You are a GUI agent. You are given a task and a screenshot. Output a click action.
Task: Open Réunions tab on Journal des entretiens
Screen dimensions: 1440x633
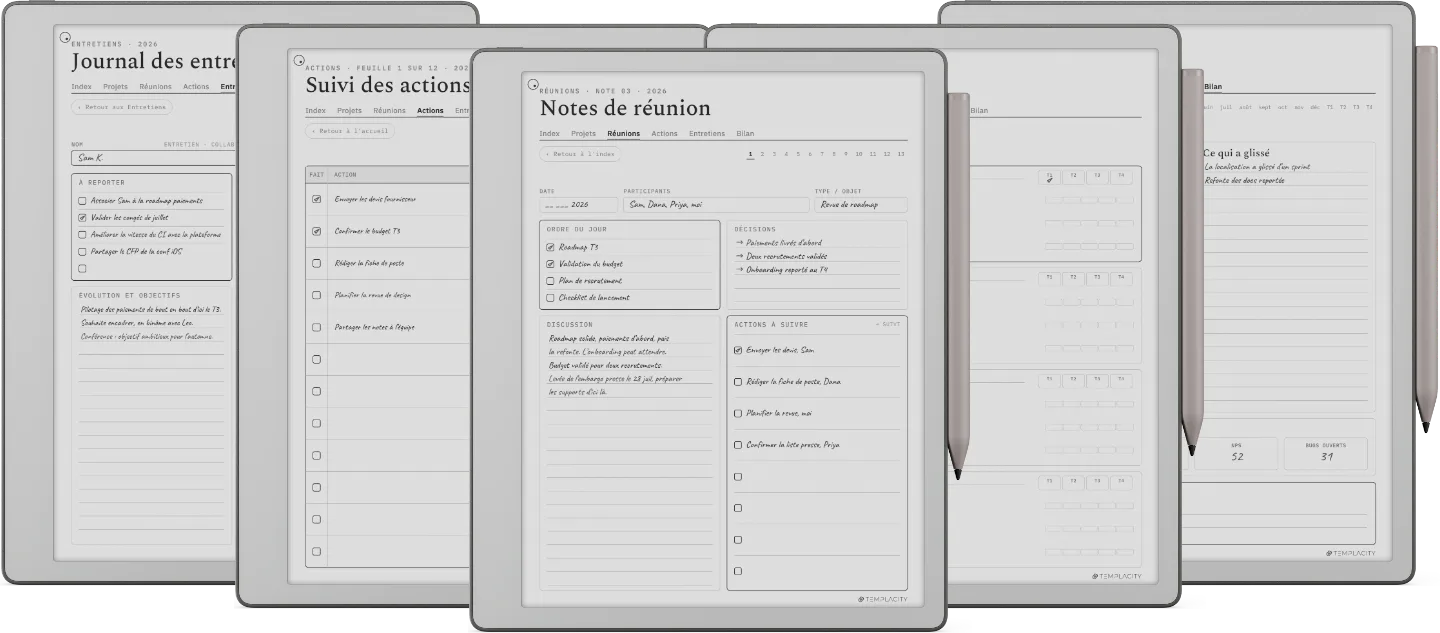tap(156, 87)
